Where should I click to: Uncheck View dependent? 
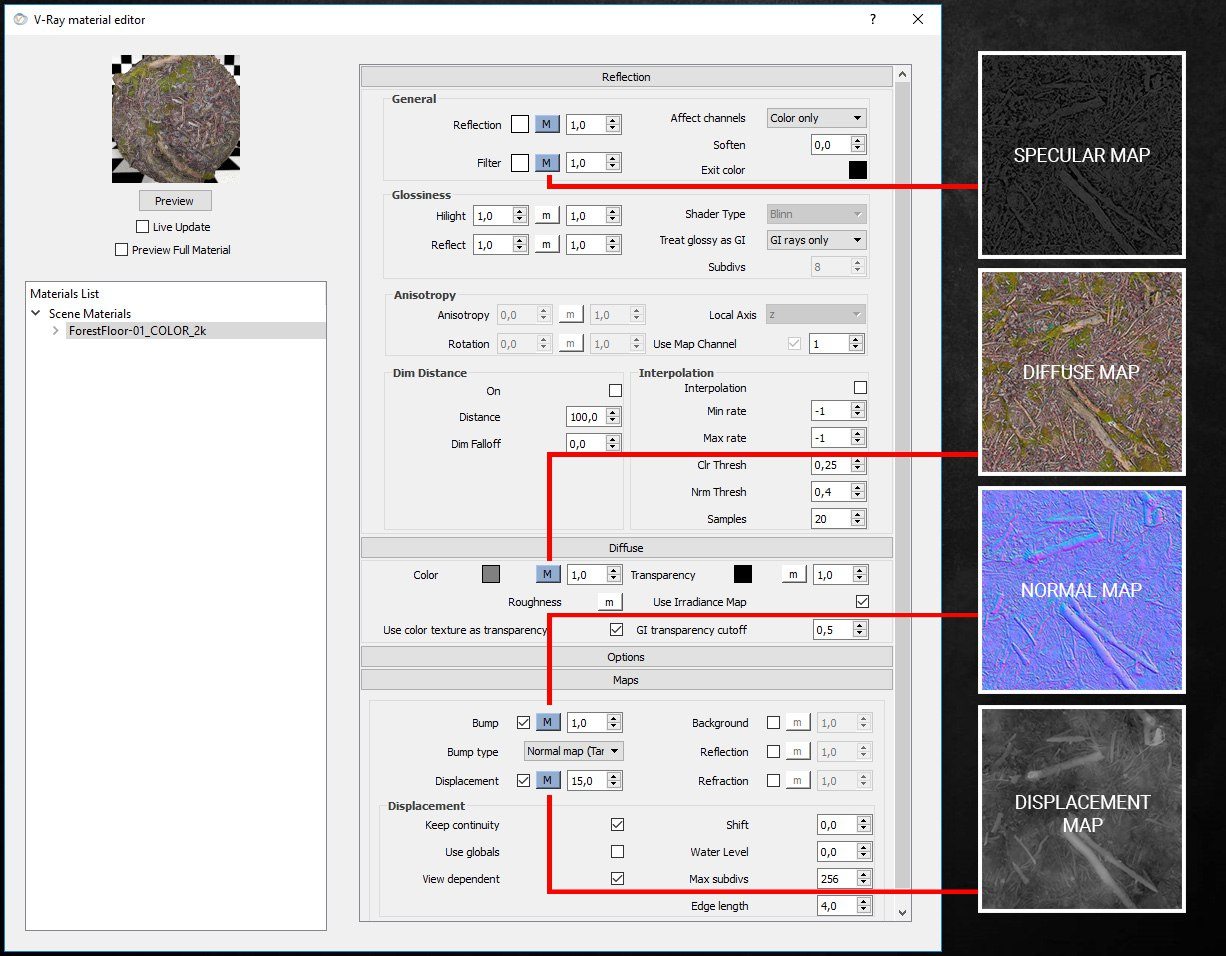coord(617,879)
